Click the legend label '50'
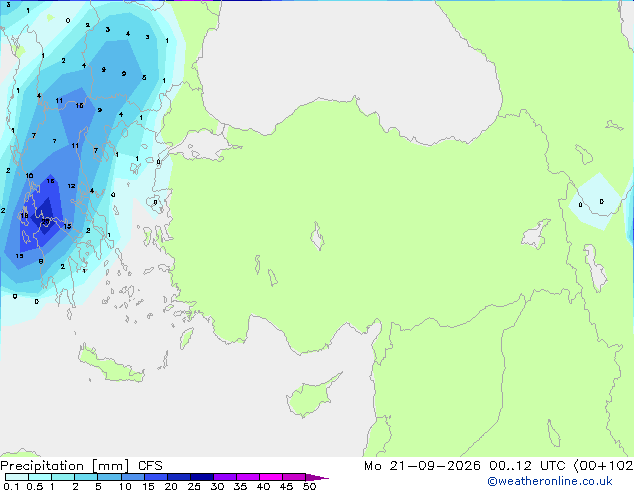Viewport: 634px width, 490px height. (x=309, y=486)
